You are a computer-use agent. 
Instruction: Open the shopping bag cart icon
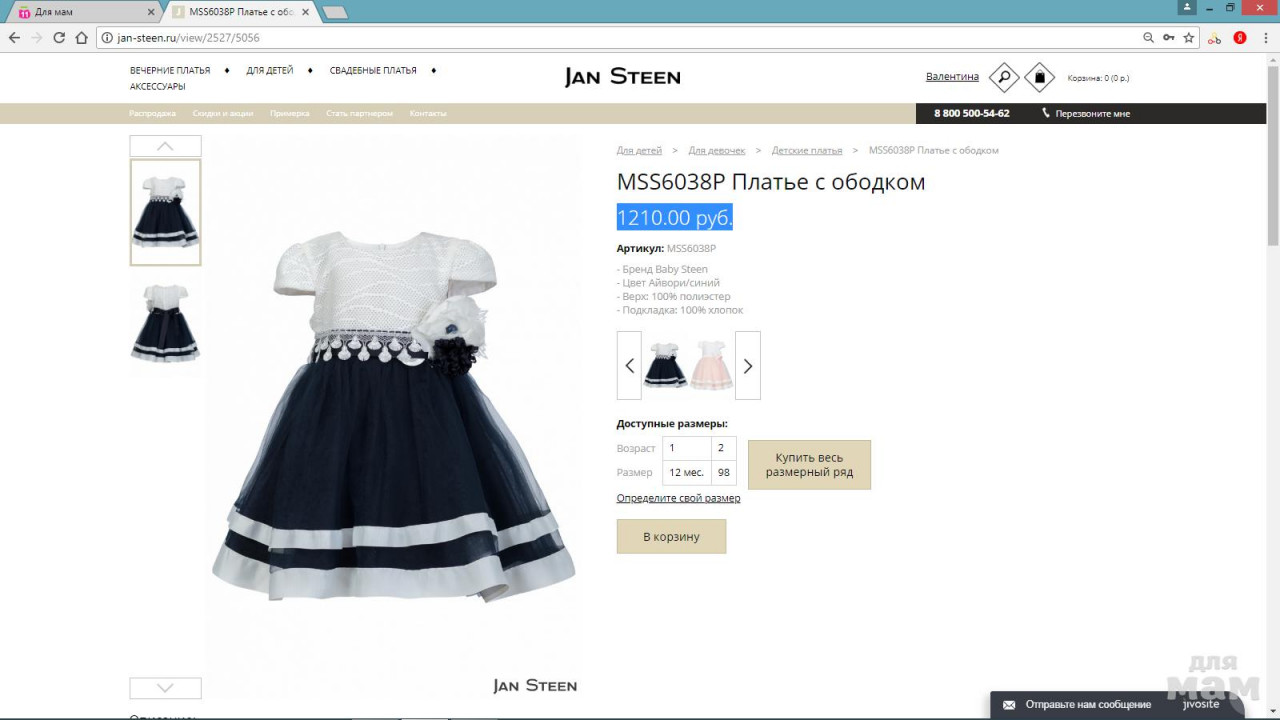point(1039,77)
